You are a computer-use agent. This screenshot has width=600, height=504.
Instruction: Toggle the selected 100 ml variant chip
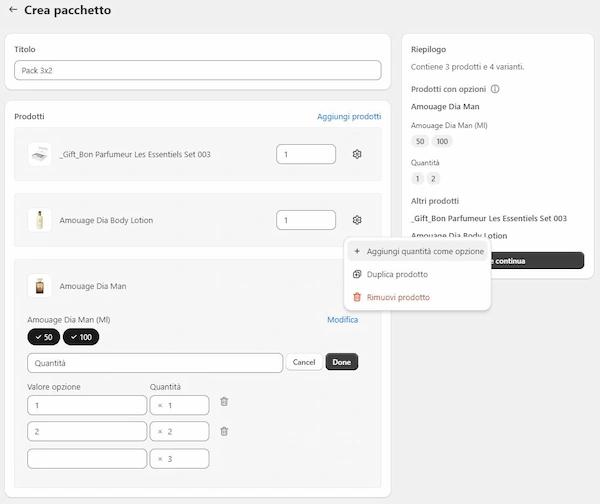click(81, 337)
